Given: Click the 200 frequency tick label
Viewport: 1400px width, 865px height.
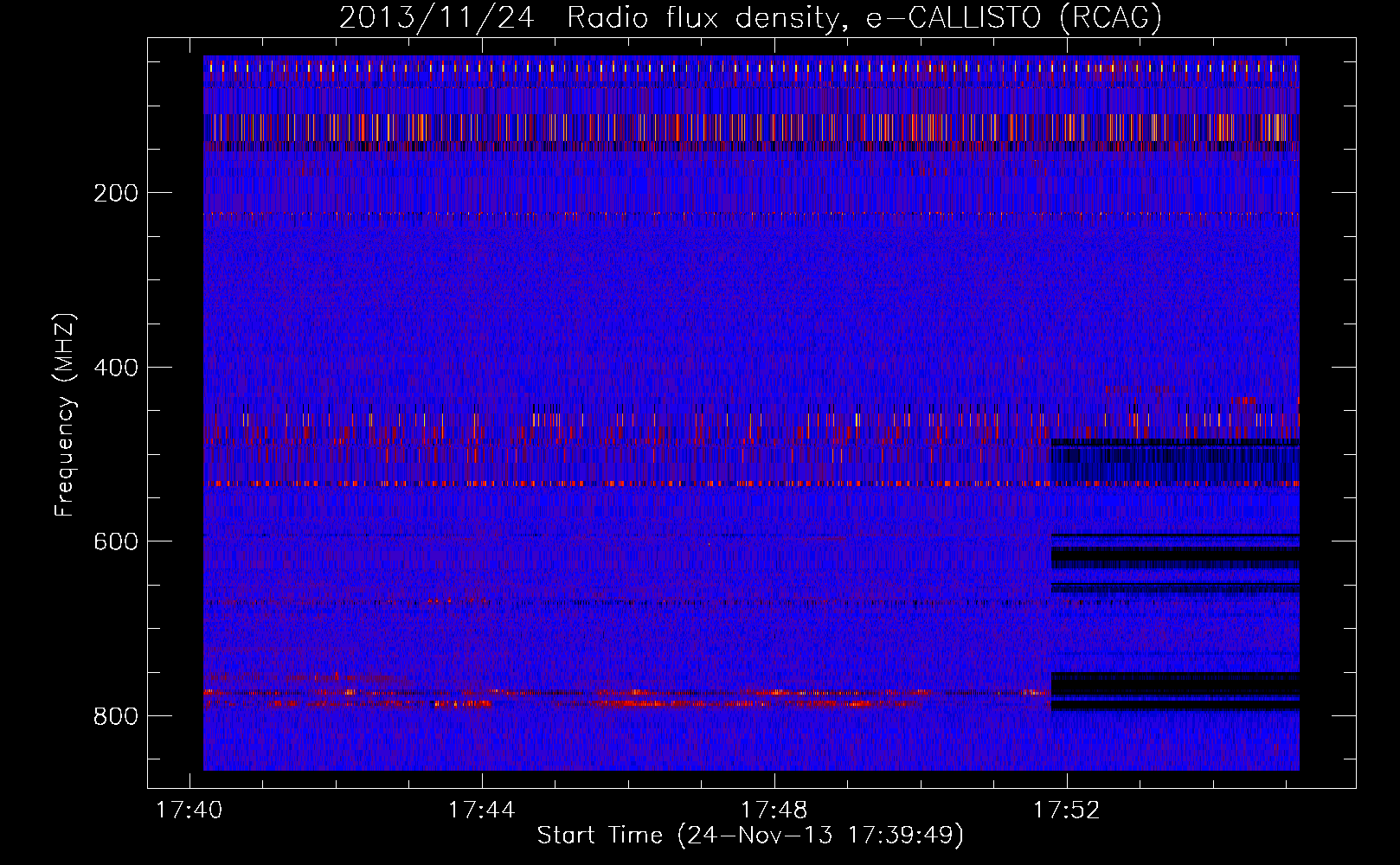Looking at the screenshot, I should 116,193.
